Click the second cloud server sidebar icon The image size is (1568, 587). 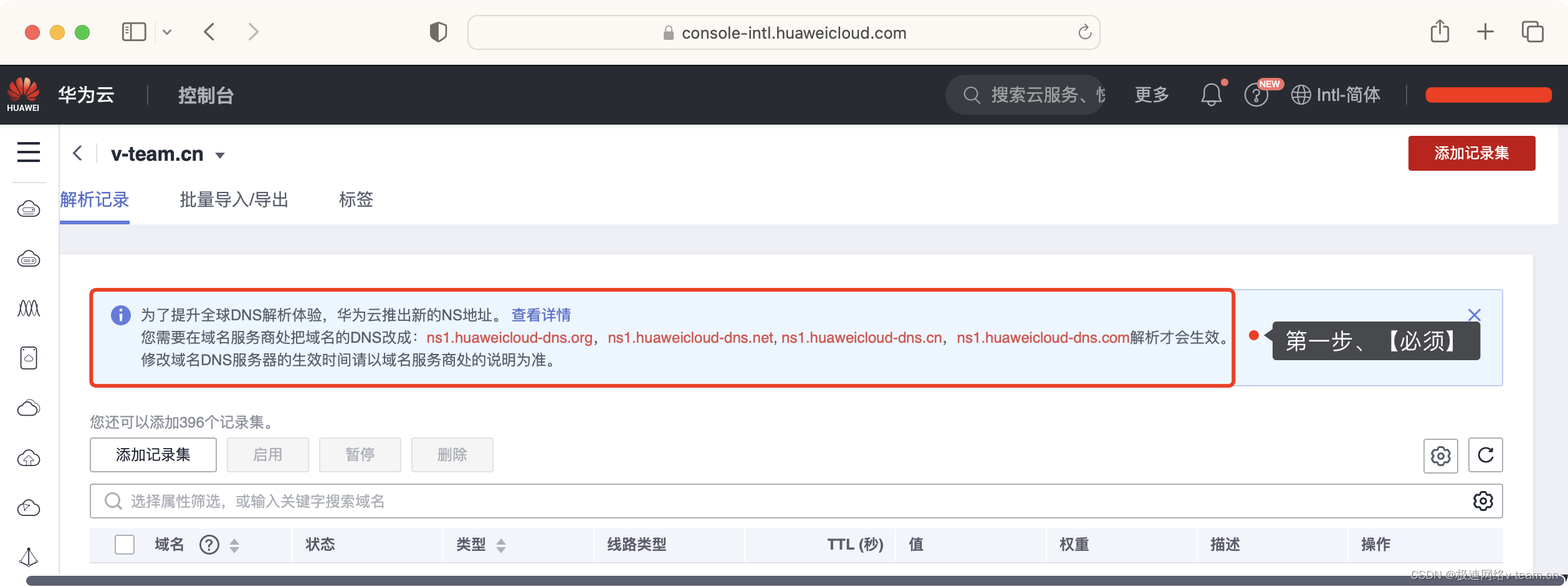coord(29,259)
